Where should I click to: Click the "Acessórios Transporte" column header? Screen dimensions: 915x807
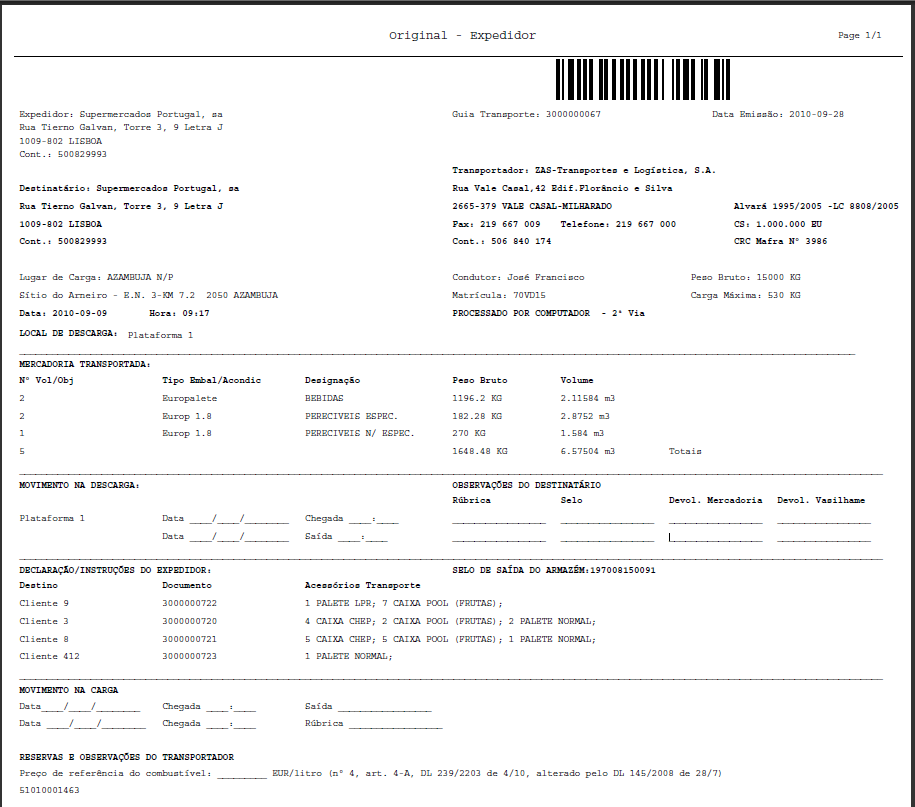pos(362,585)
